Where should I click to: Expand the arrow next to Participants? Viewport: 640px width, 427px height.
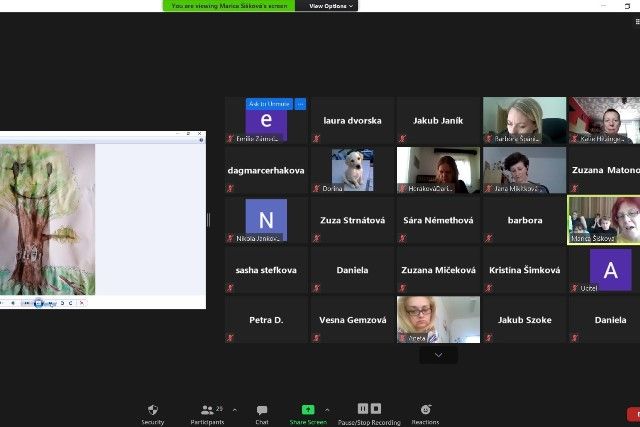pos(234,409)
